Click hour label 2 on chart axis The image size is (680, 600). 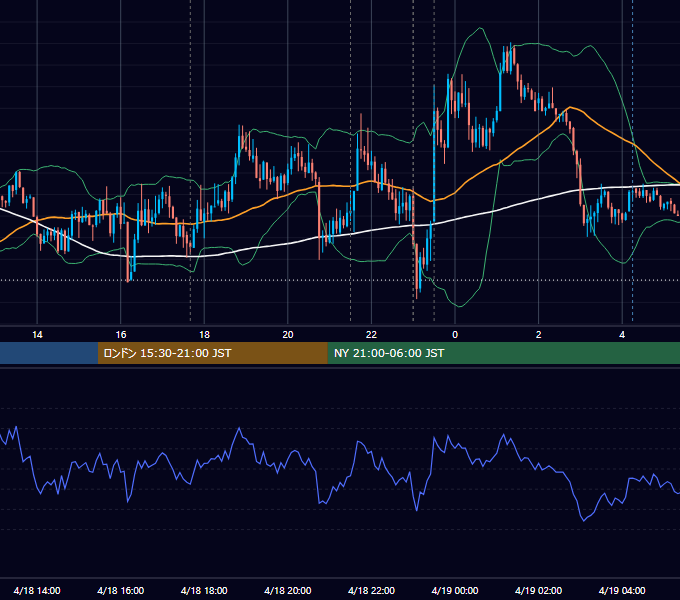click(539, 335)
